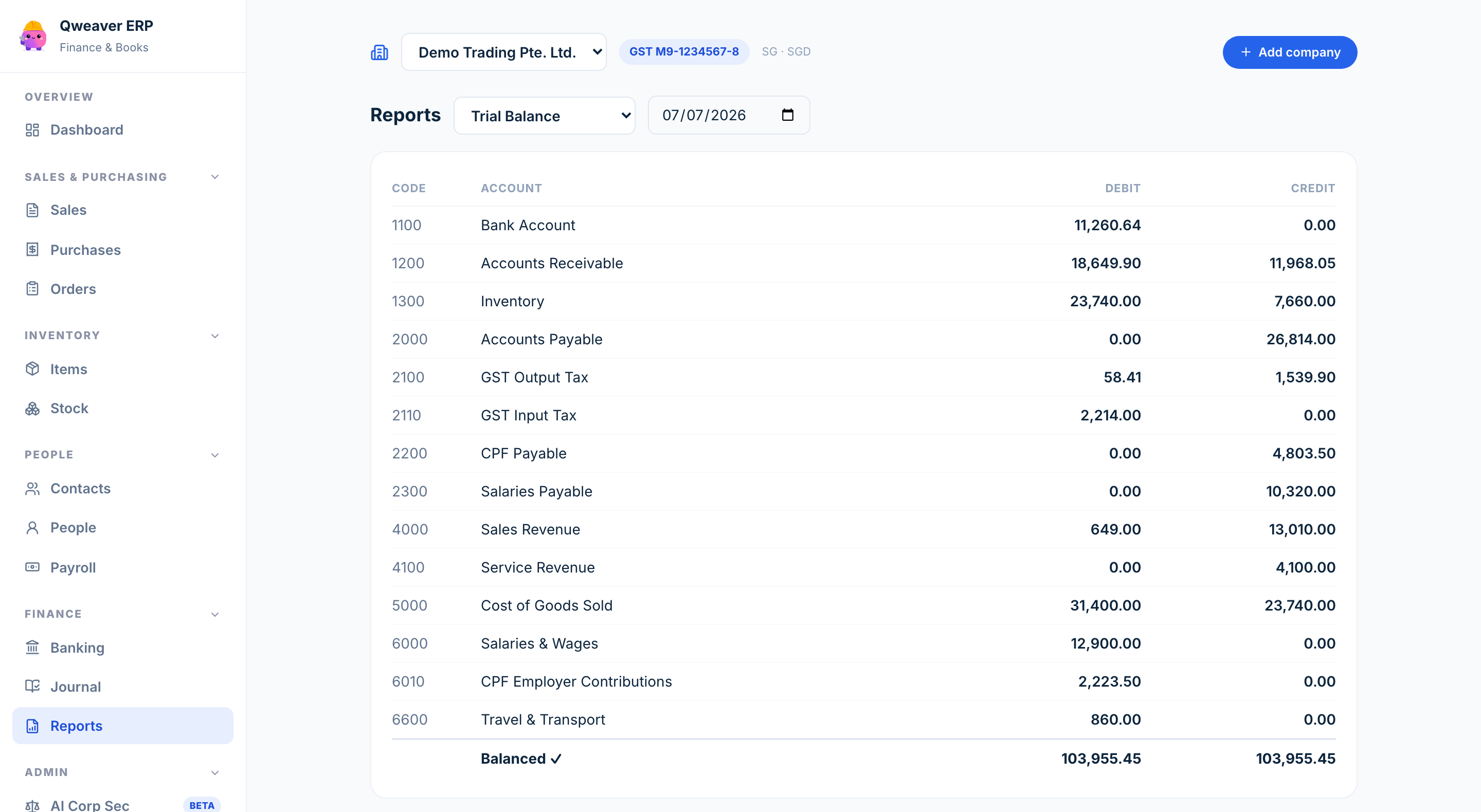Click Sales Revenue debit 649.00
The width and height of the screenshot is (1481, 812).
pos(1115,529)
